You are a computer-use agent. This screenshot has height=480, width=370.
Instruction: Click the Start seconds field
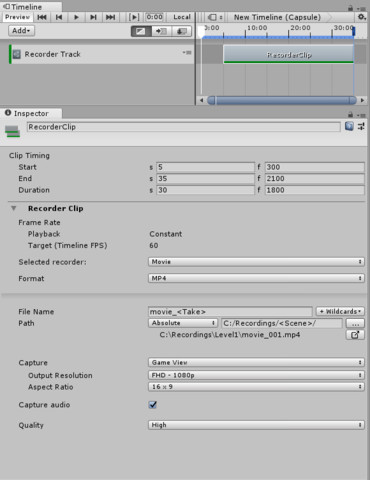tap(205, 167)
